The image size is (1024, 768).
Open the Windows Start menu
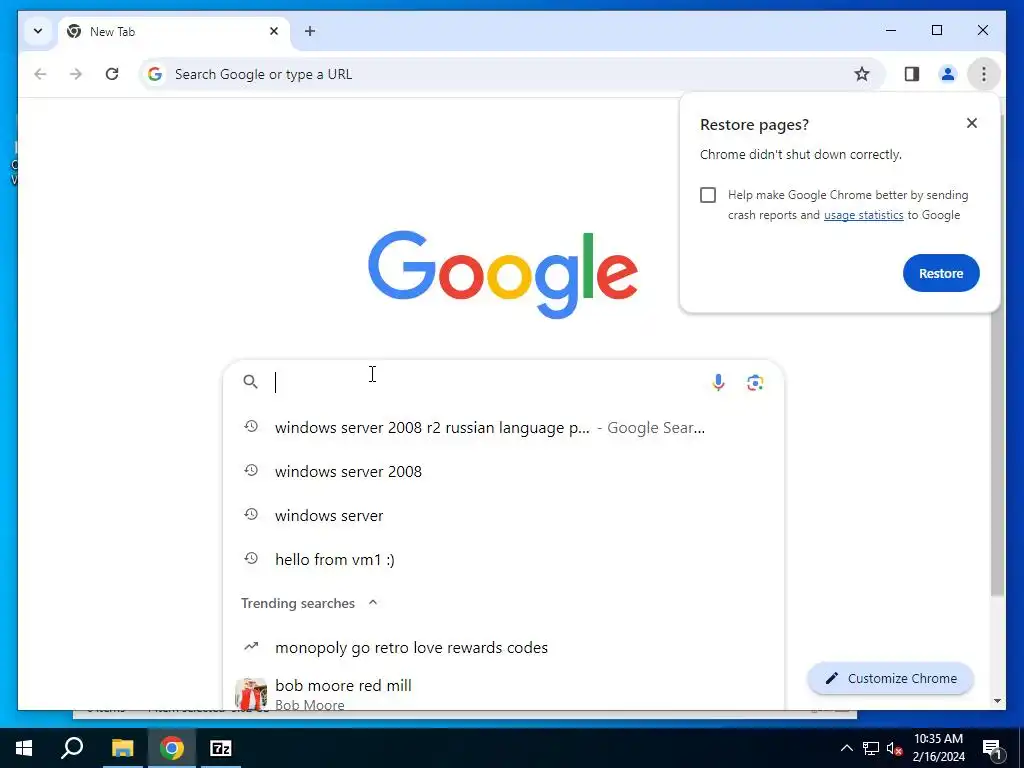coord(24,748)
